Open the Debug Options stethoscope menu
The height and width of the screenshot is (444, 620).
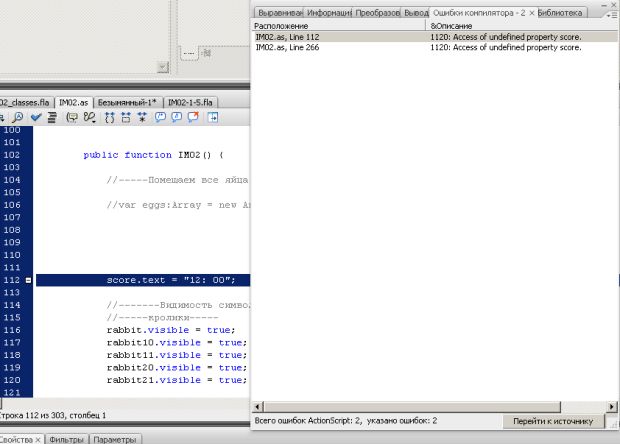(x=90, y=117)
